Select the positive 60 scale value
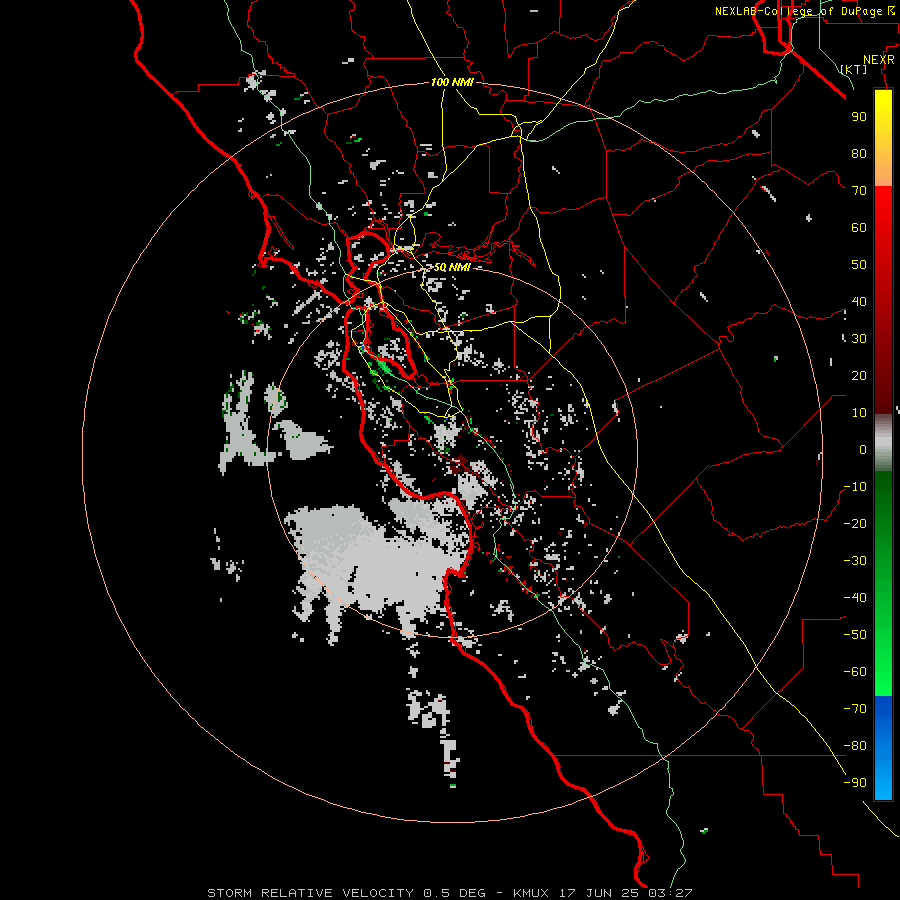This screenshot has width=900, height=900. [859, 227]
